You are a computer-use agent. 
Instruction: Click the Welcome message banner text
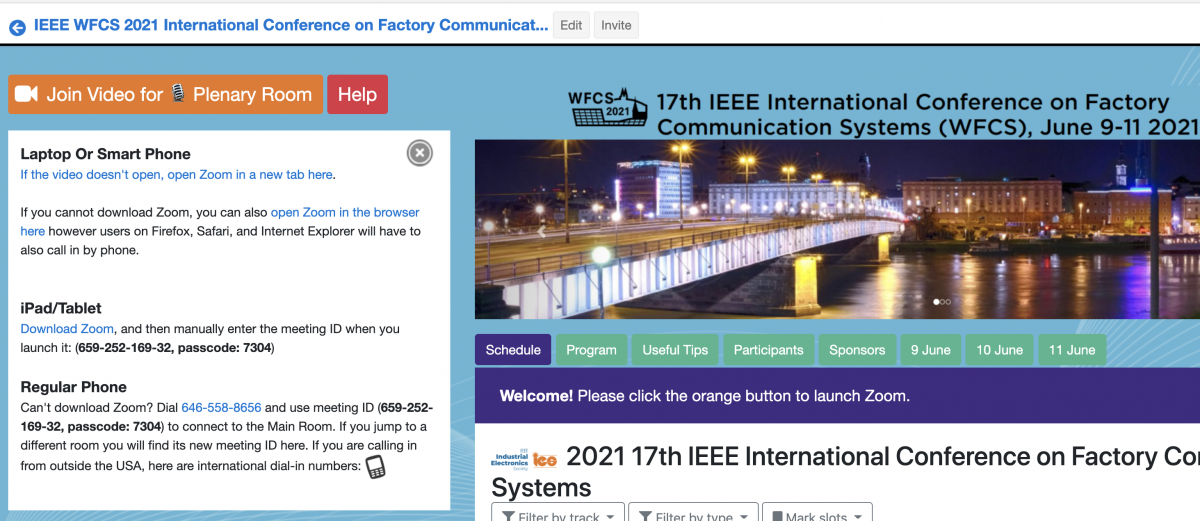[x=705, y=396]
